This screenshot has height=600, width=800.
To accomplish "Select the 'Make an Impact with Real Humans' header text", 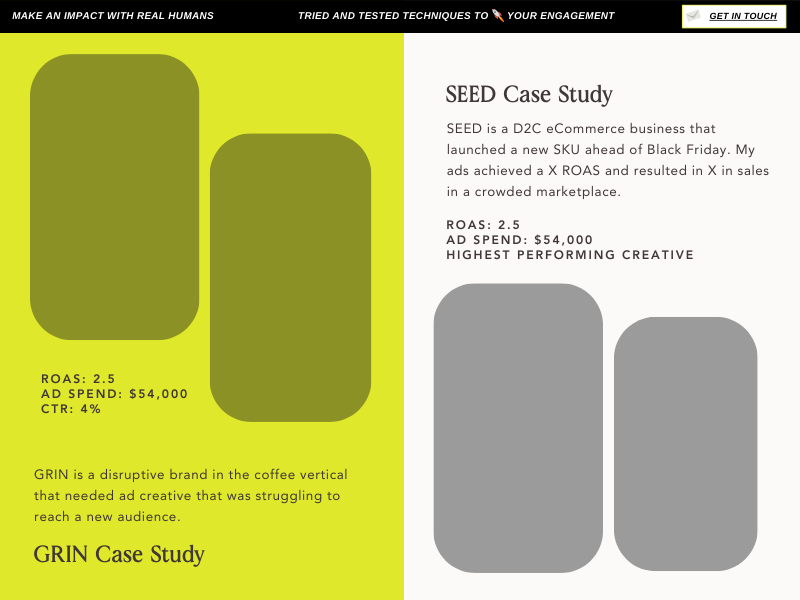I will (x=113, y=16).
